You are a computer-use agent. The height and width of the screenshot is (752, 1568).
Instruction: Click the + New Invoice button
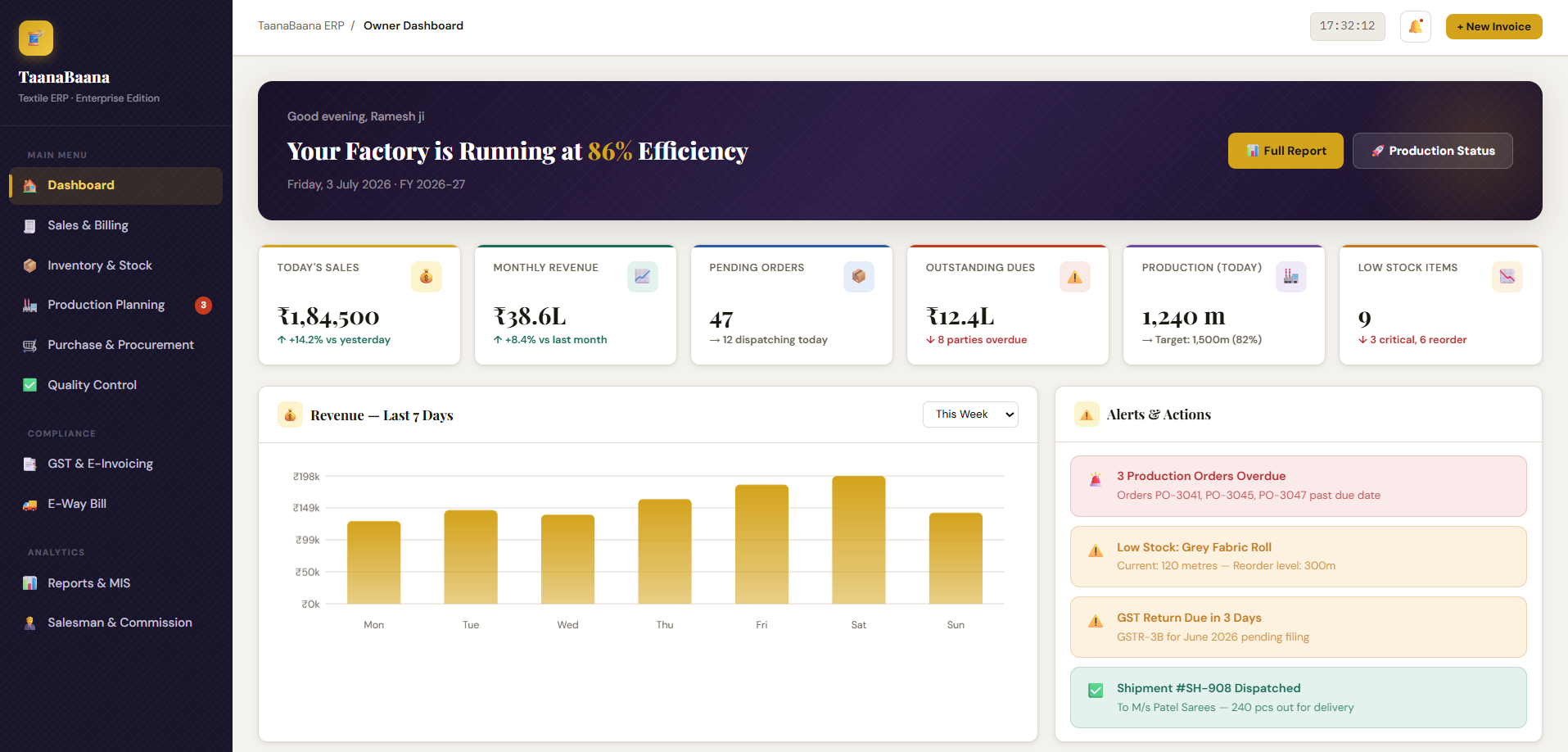[1493, 26]
